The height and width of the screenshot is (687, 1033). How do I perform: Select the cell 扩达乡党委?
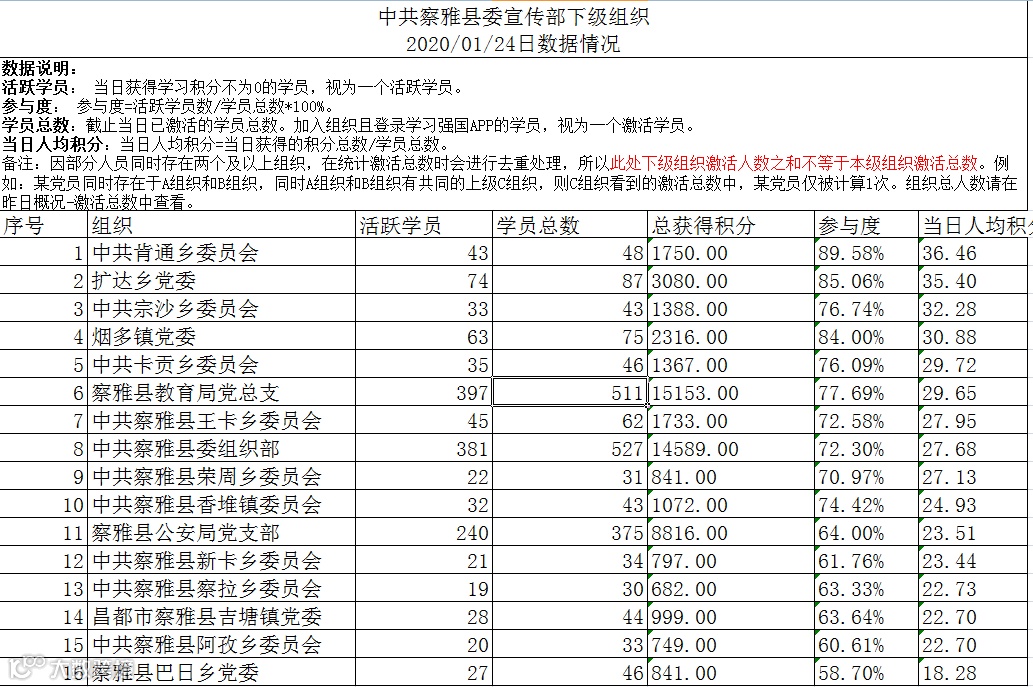click(x=221, y=281)
